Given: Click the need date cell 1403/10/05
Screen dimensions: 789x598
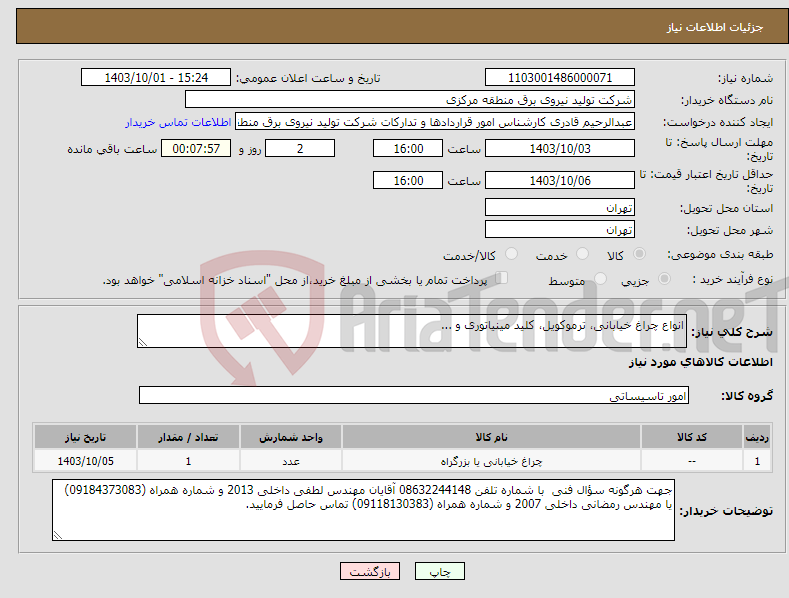Looking at the screenshot, I should click(x=86, y=461).
